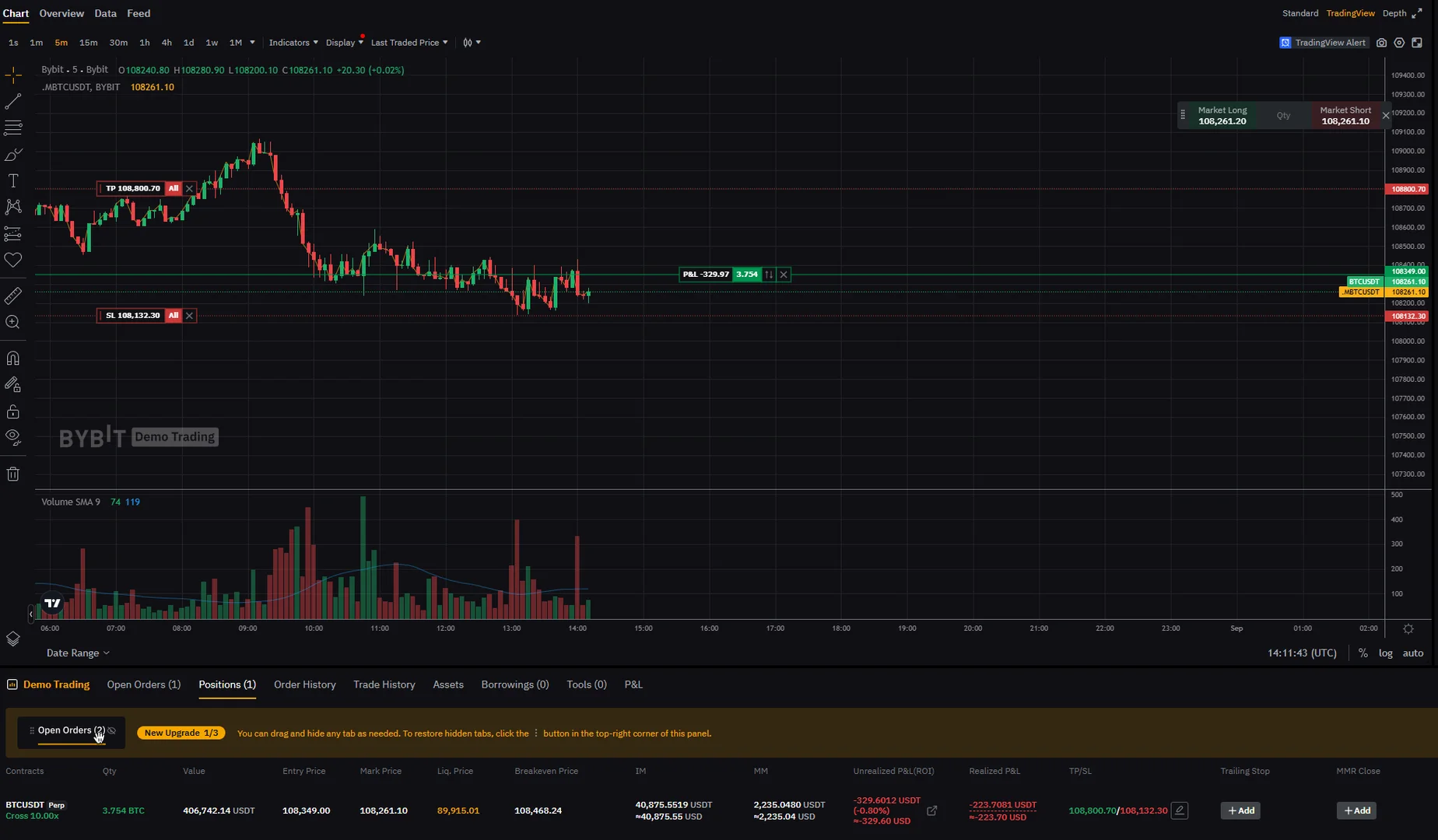Hide the Open Orders tab eye icon
The width and height of the screenshot is (1438, 840).
pyautogui.click(x=112, y=731)
